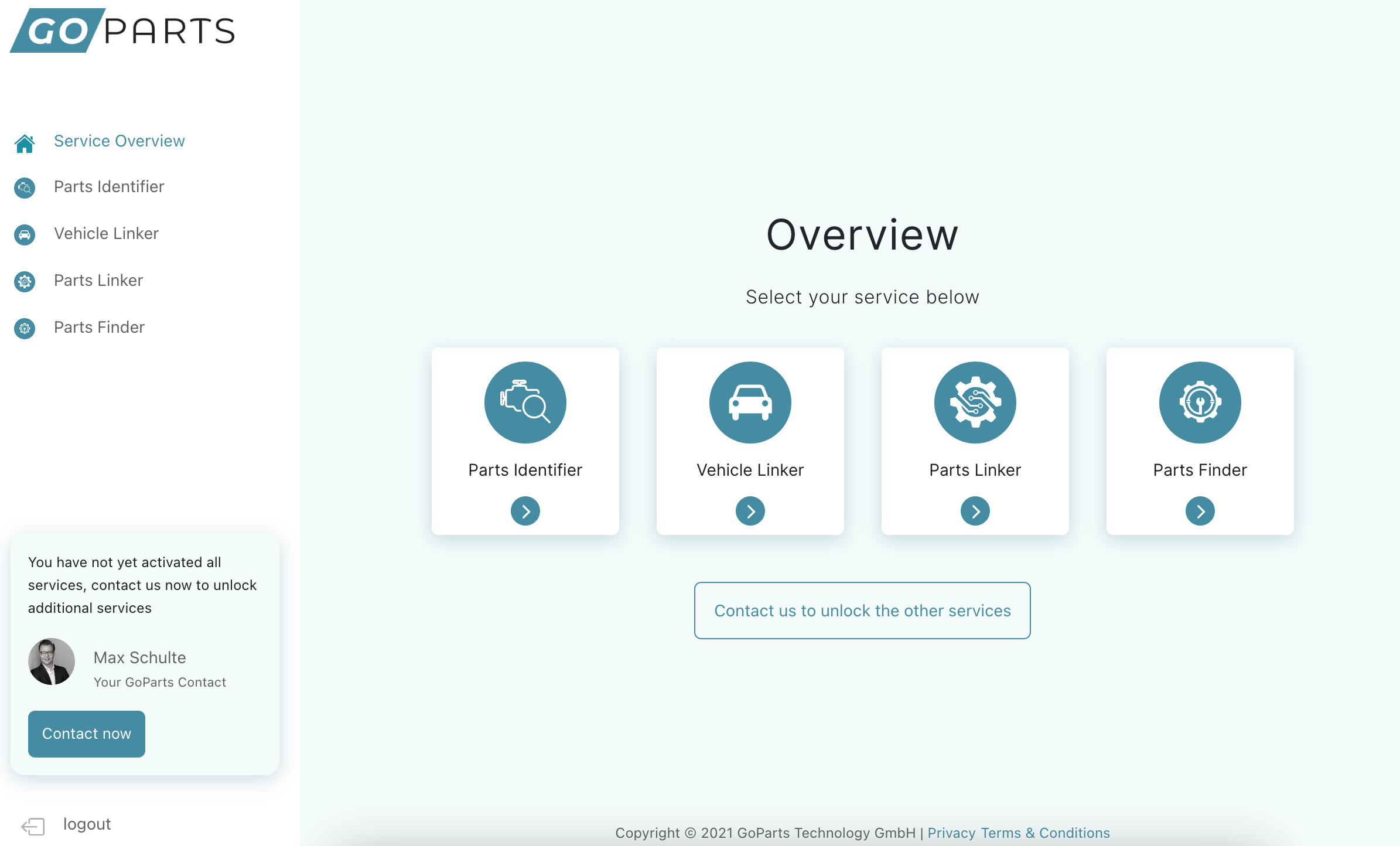This screenshot has width=1400, height=846.
Task: Click the Parts Linker card title
Action: (x=975, y=470)
